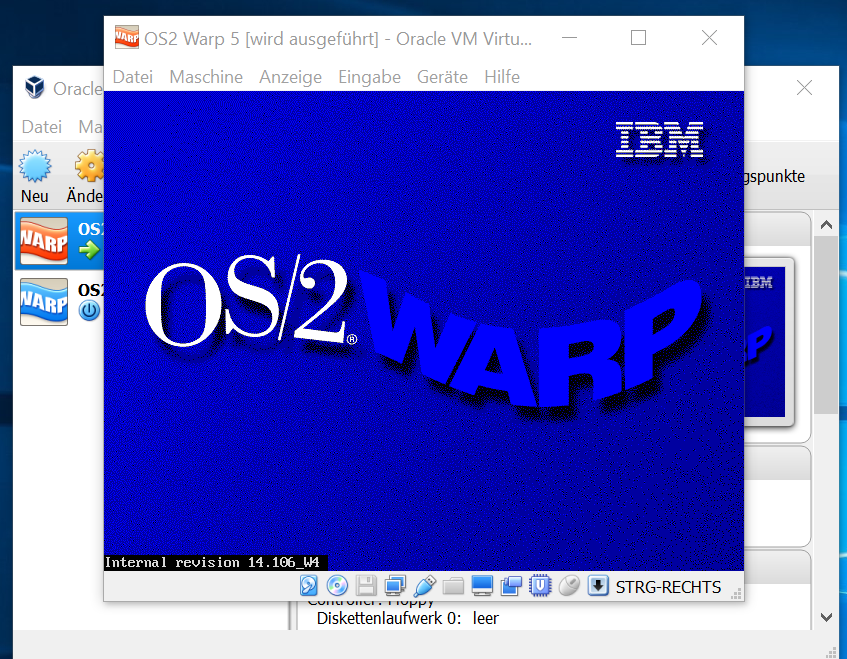This screenshot has width=847, height=659.
Task: Open the Hilfe menu
Action: (x=502, y=77)
